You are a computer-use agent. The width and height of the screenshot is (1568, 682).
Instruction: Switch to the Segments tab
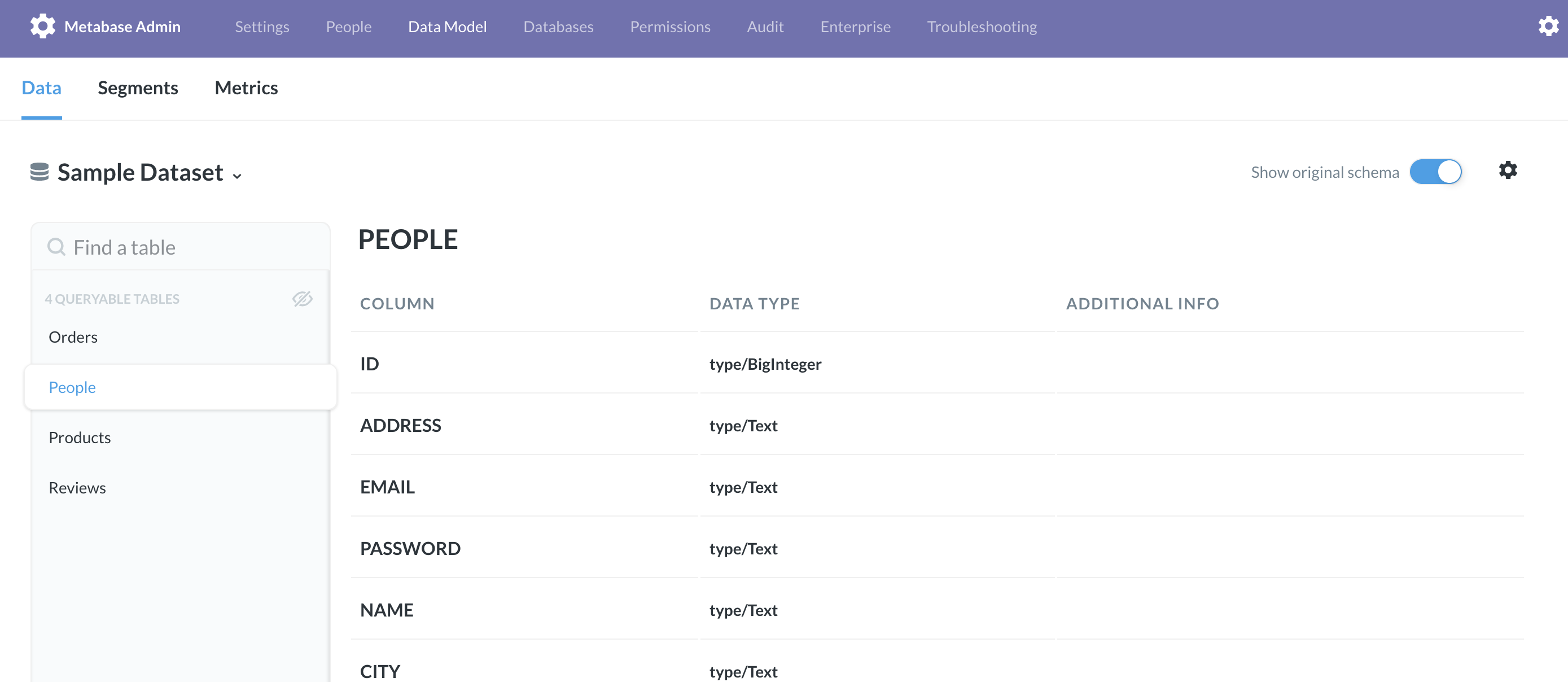pos(138,88)
